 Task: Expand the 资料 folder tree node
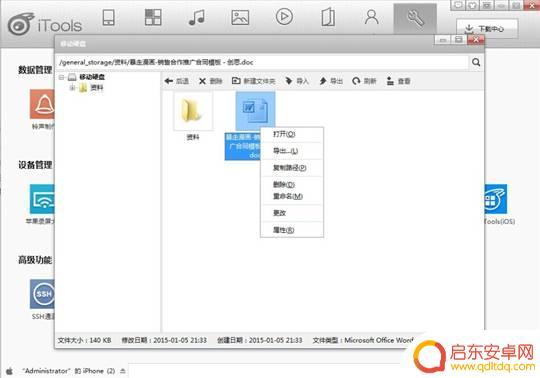point(72,88)
